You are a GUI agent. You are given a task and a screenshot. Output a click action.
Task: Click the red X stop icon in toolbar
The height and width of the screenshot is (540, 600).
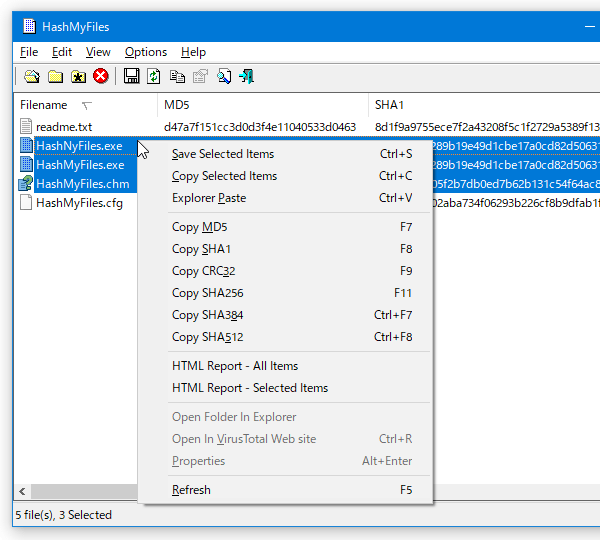coord(101,76)
